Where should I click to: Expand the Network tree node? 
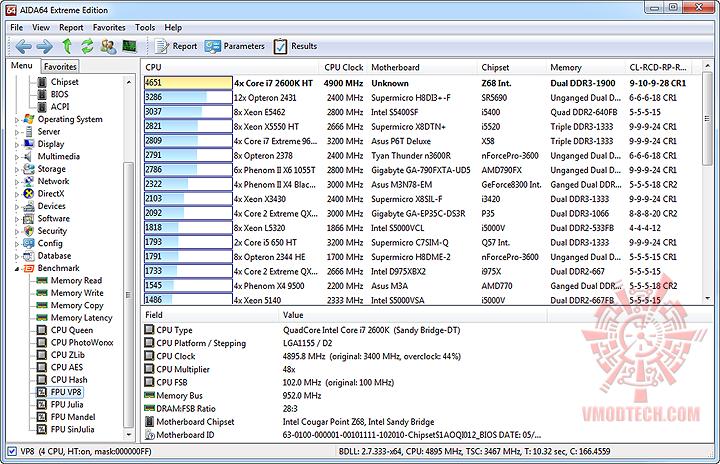pos(17,181)
